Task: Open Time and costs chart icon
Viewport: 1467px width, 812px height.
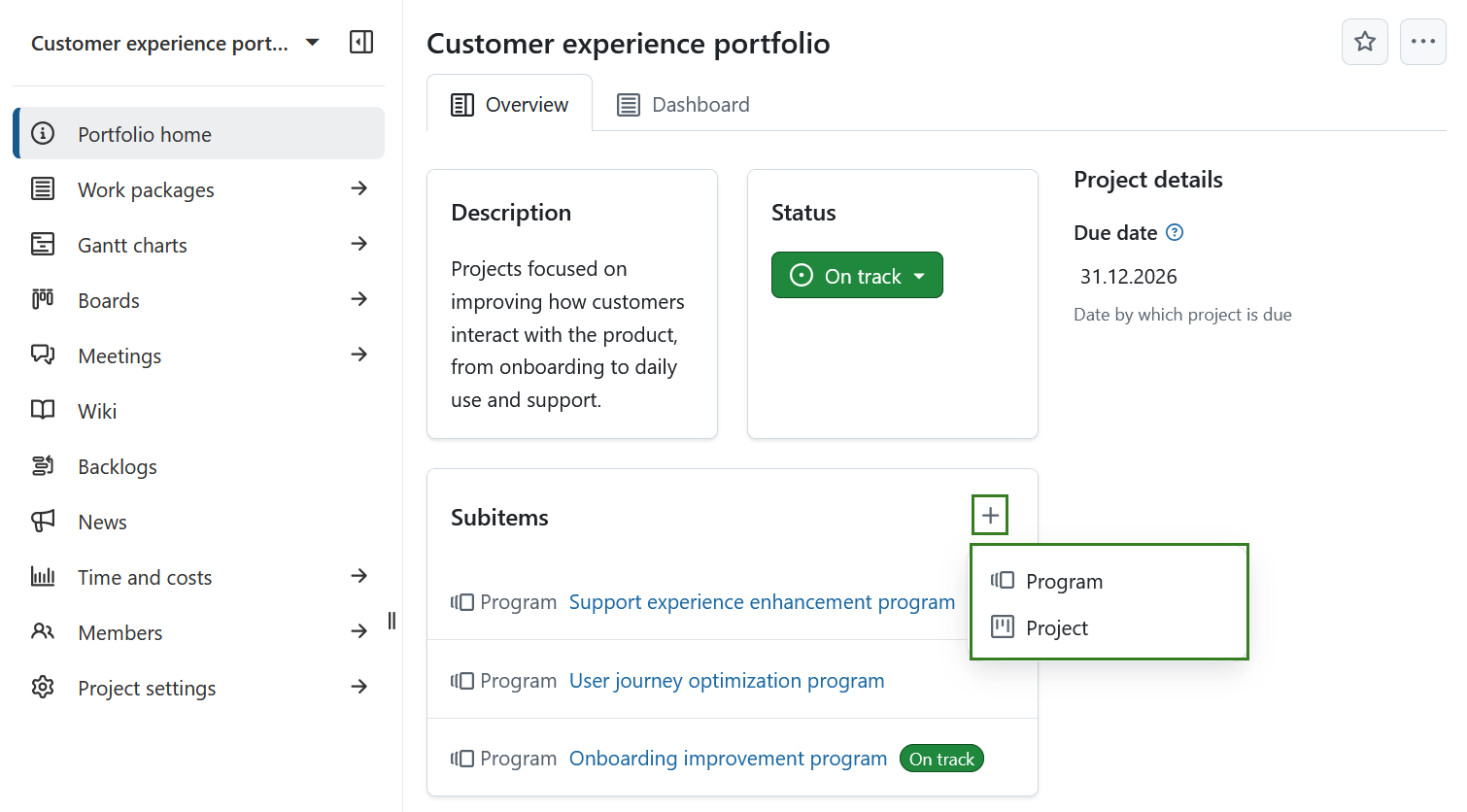Action: tap(43, 577)
